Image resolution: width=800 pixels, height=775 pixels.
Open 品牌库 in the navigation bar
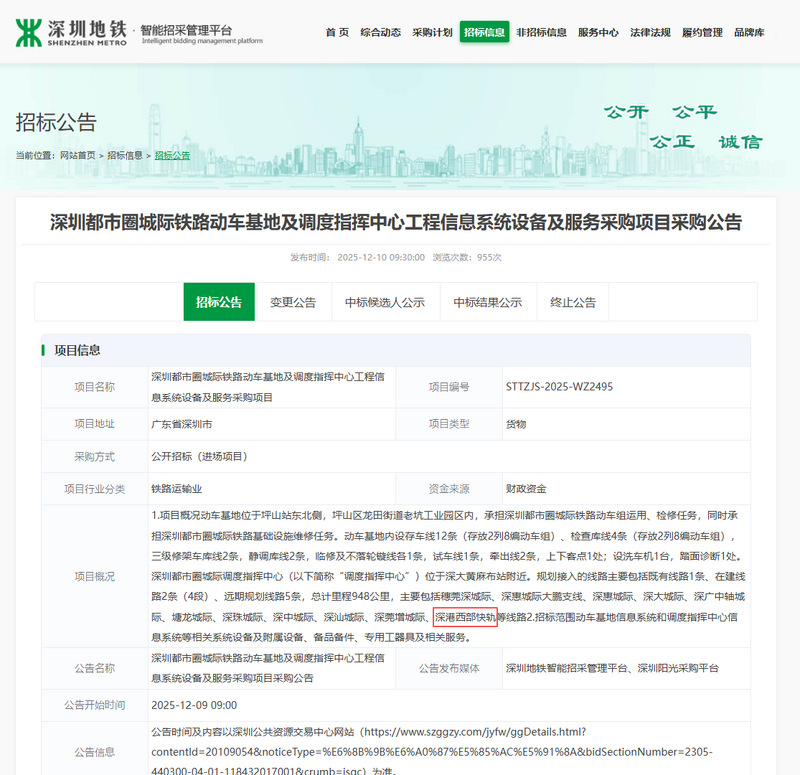click(749, 33)
